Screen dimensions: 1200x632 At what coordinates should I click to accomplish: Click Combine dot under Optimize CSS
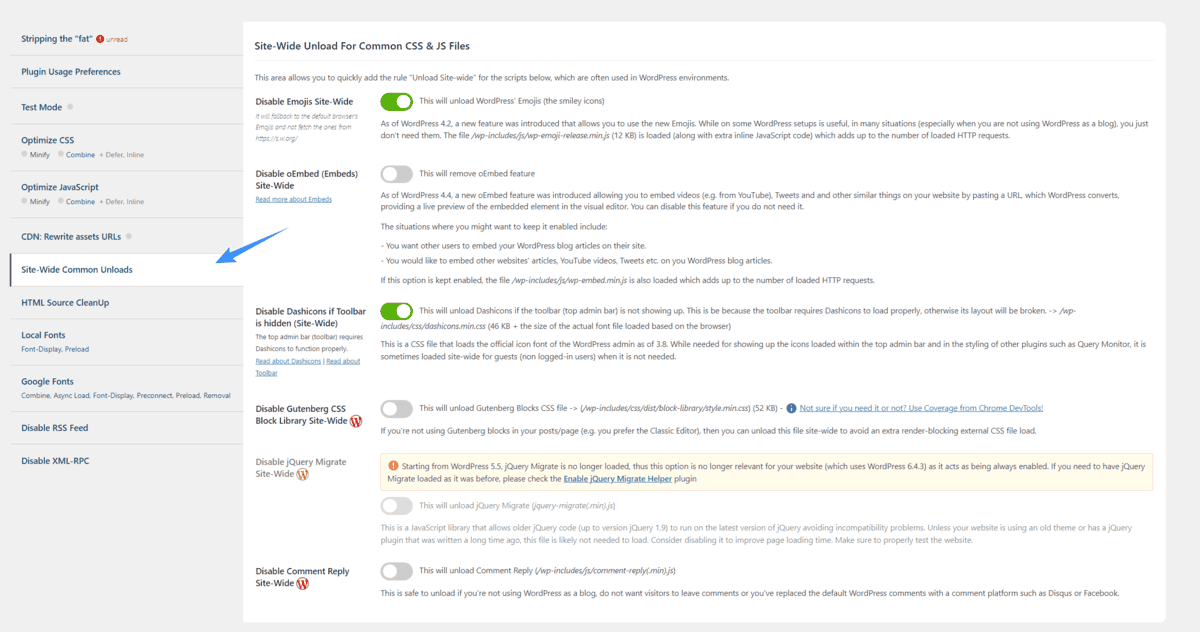[x=60, y=155]
